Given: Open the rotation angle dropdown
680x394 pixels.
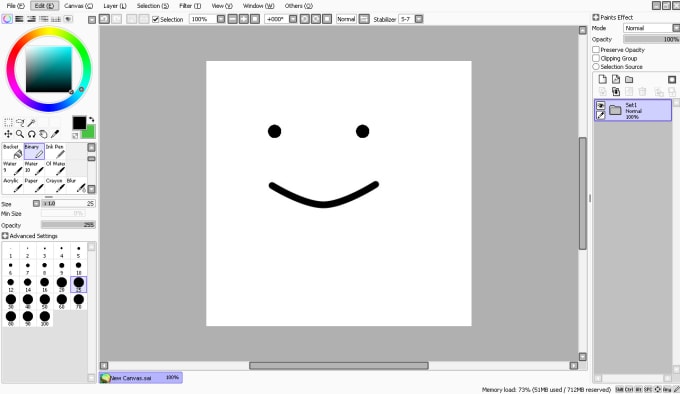Looking at the screenshot, I should pyautogui.click(x=293, y=19).
